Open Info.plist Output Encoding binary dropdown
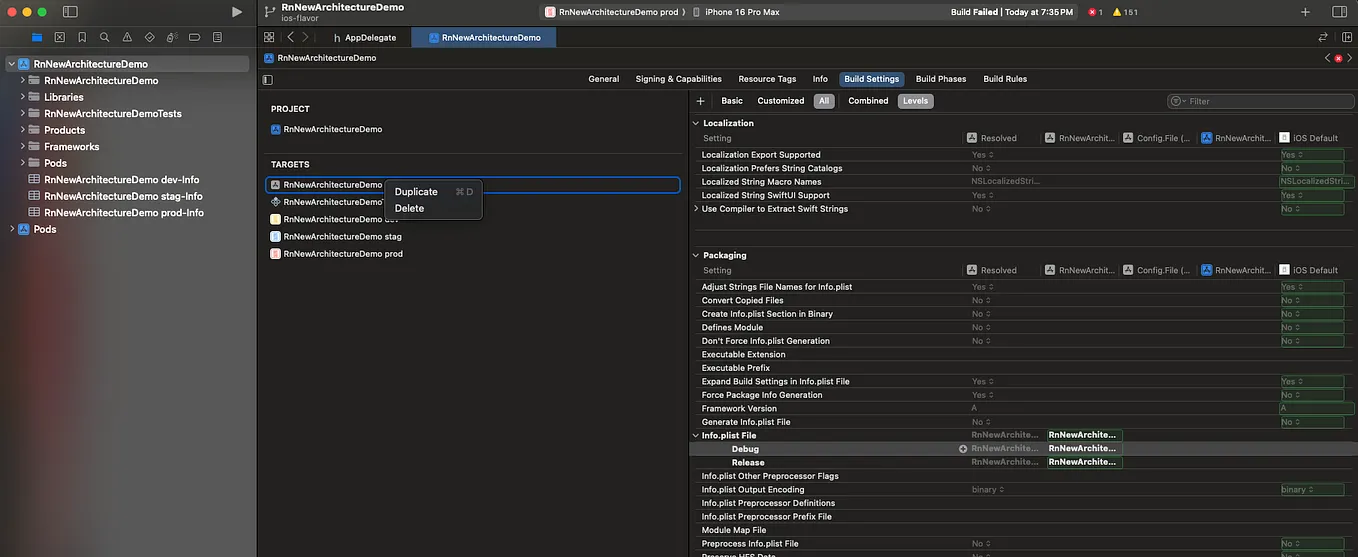The image size is (1358, 557). 988,490
